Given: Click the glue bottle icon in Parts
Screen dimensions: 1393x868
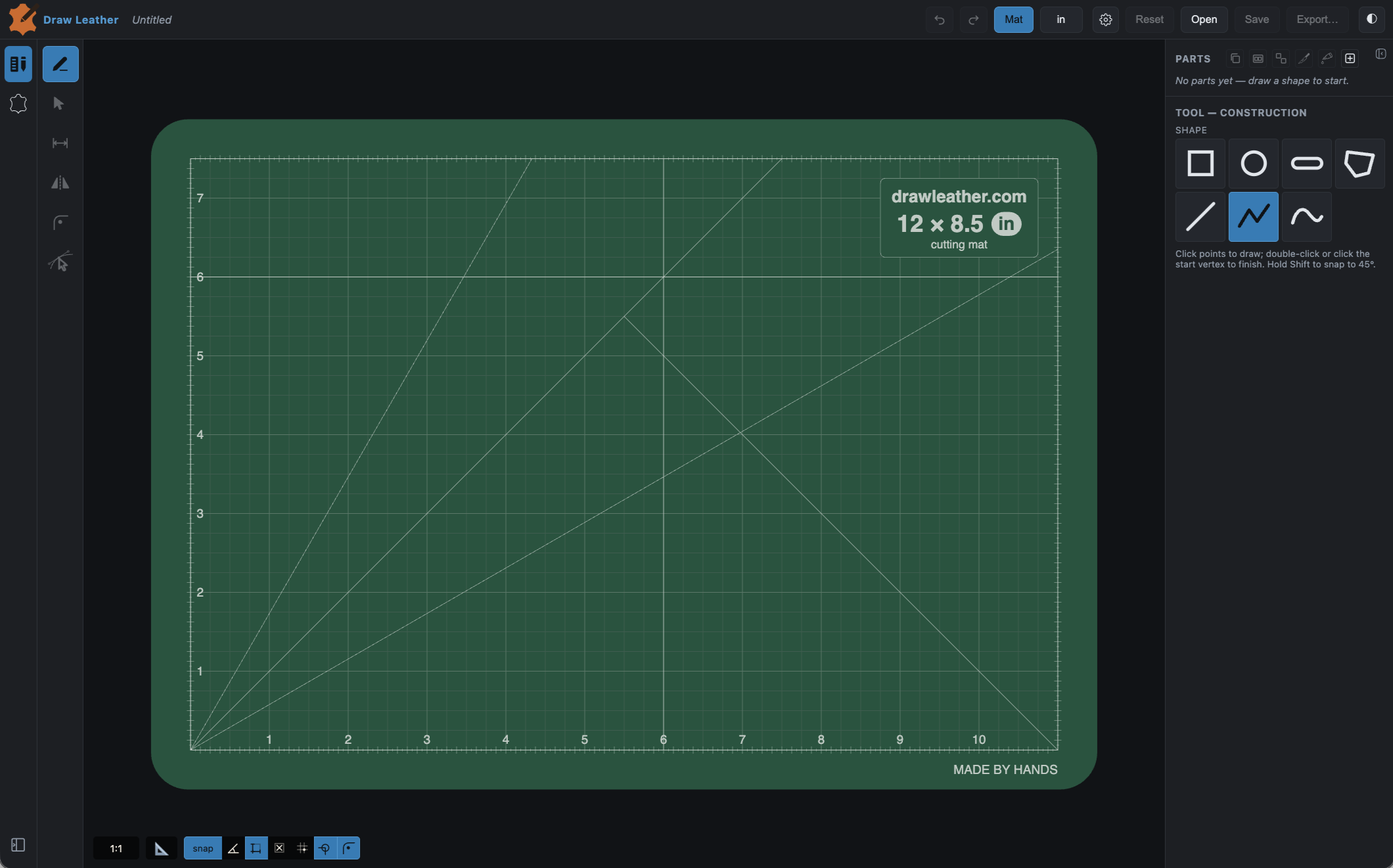Looking at the screenshot, I should (x=1327, y=58).
